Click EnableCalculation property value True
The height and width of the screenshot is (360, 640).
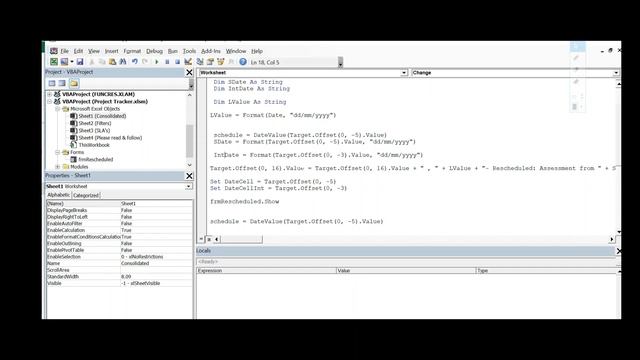pyautogui.click(x=156, y=230)
